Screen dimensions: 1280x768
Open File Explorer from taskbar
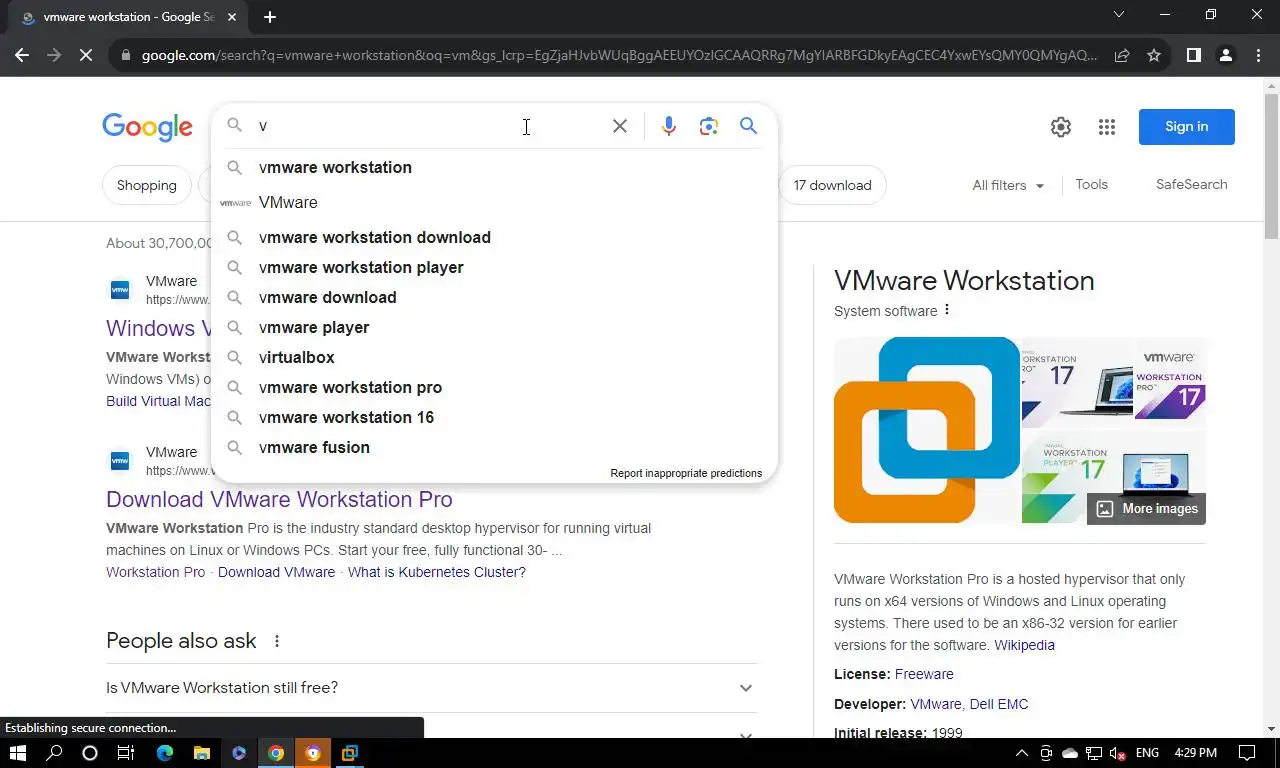(201, 753)
